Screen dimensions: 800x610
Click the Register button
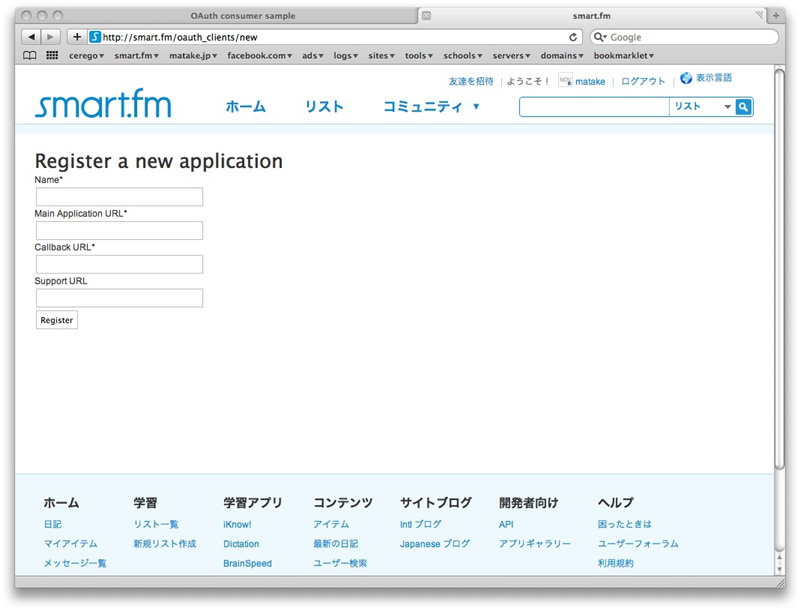(x=57, y=320)
